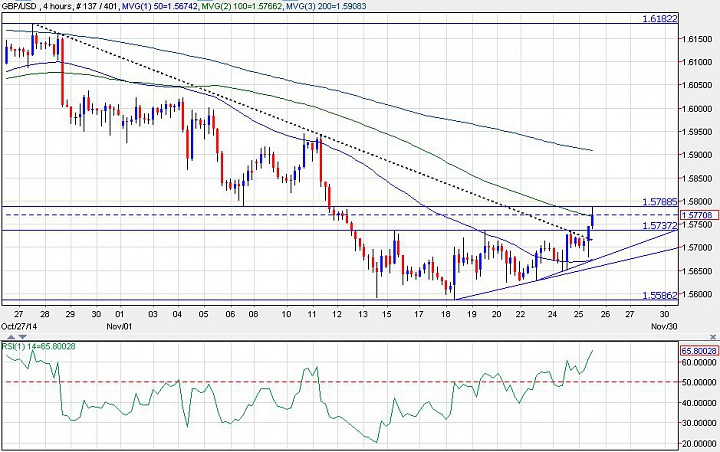Click the 1.57372 support line label
This screenshot has width=720, height=452.
[x=660, y=226]
